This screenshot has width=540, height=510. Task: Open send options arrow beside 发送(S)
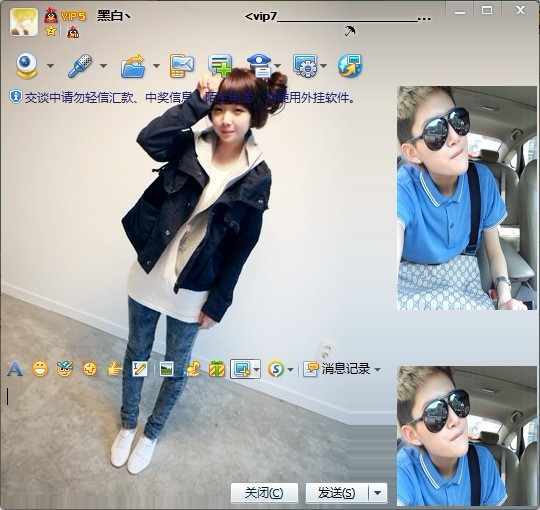pyautogui.click(x=378, y=493)
